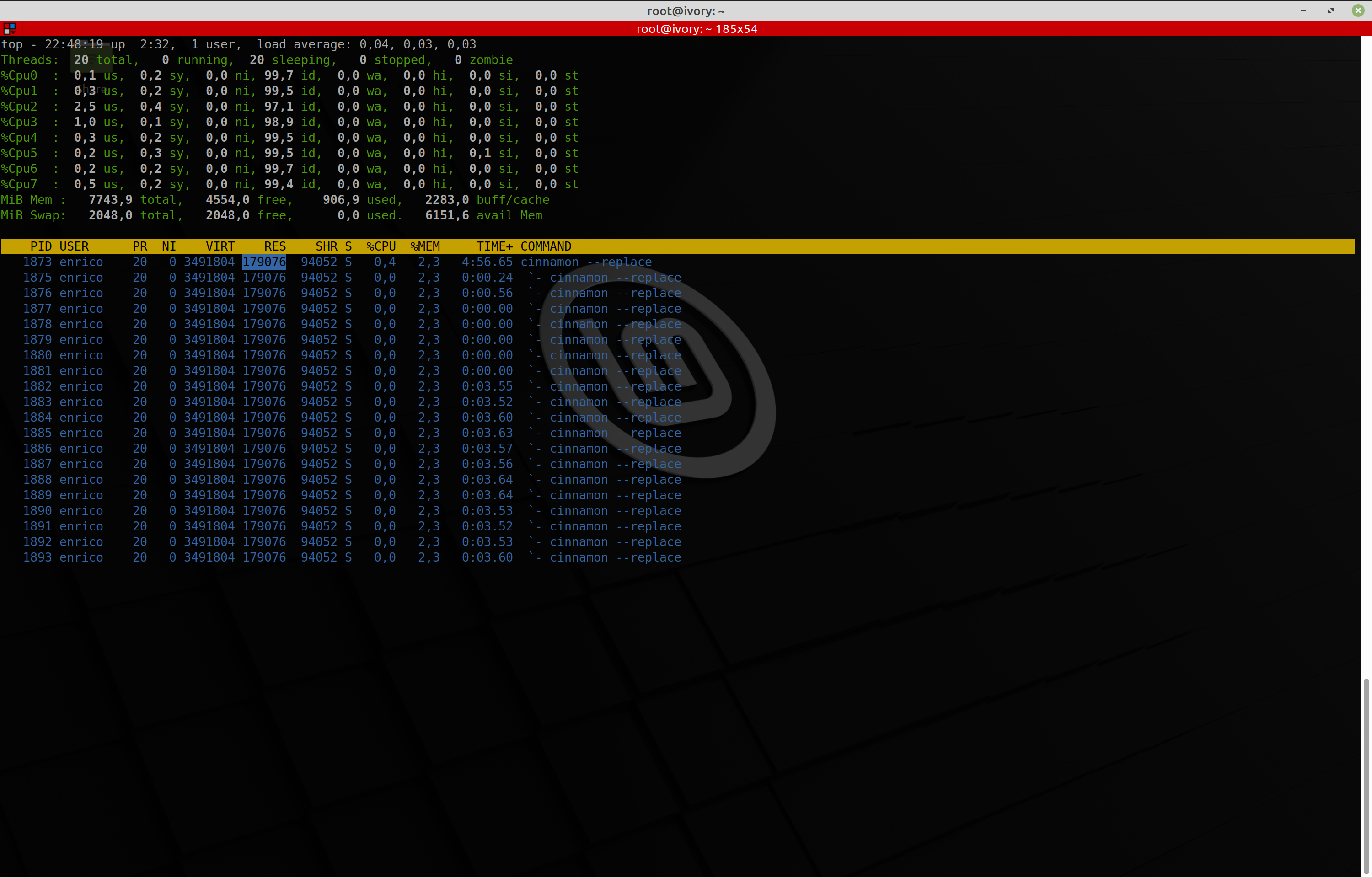Screen dimensions: 1372x878
Task: Click PID 1881 row
Action: (x=352, y=370)
